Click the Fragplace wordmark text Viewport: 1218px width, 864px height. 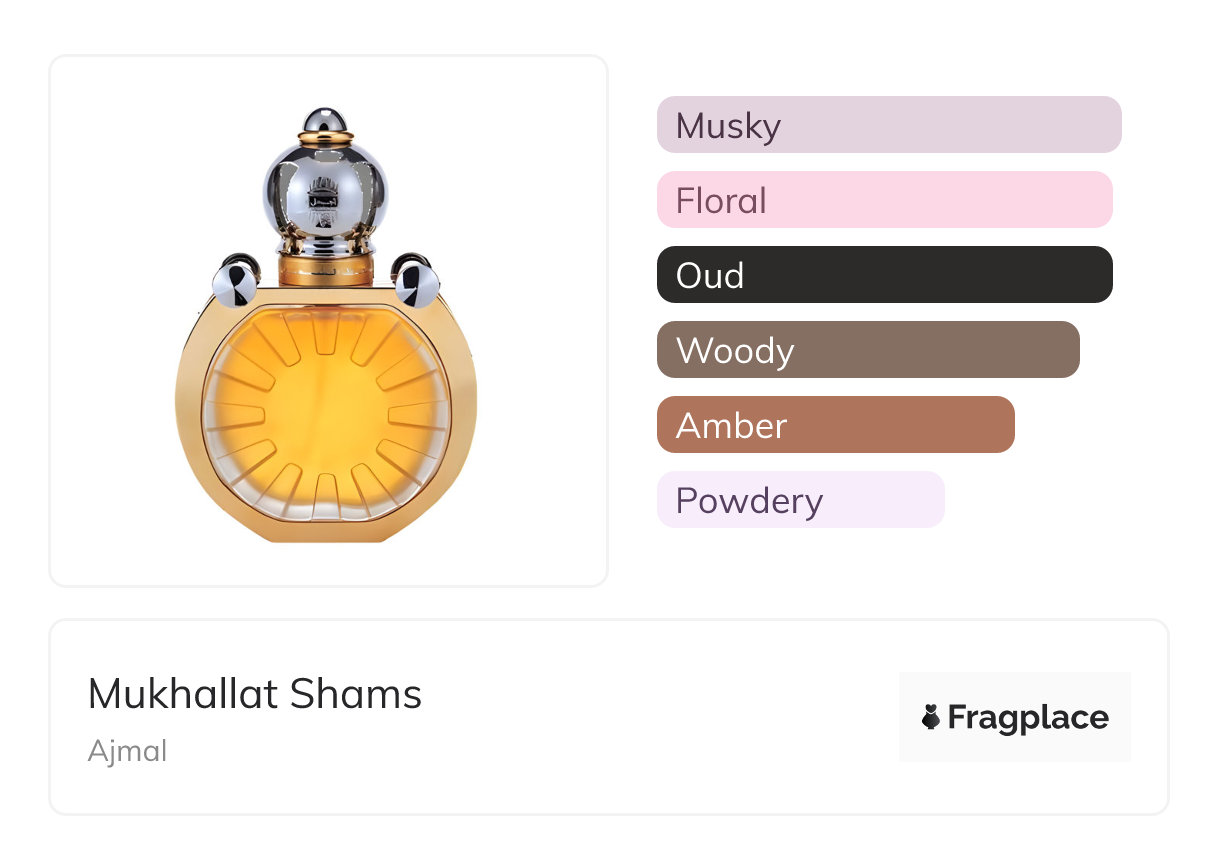1027,717
